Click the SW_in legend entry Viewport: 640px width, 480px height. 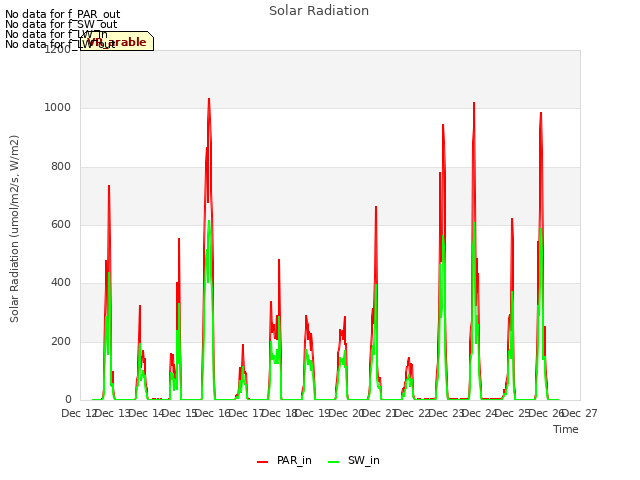click(x=354, y=460)
